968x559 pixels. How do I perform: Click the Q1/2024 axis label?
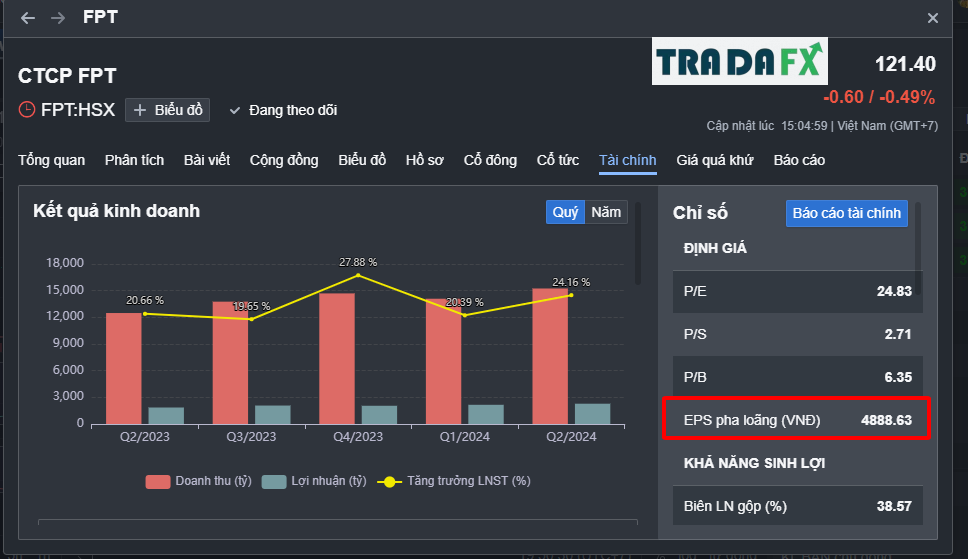[x=464, y=437]
